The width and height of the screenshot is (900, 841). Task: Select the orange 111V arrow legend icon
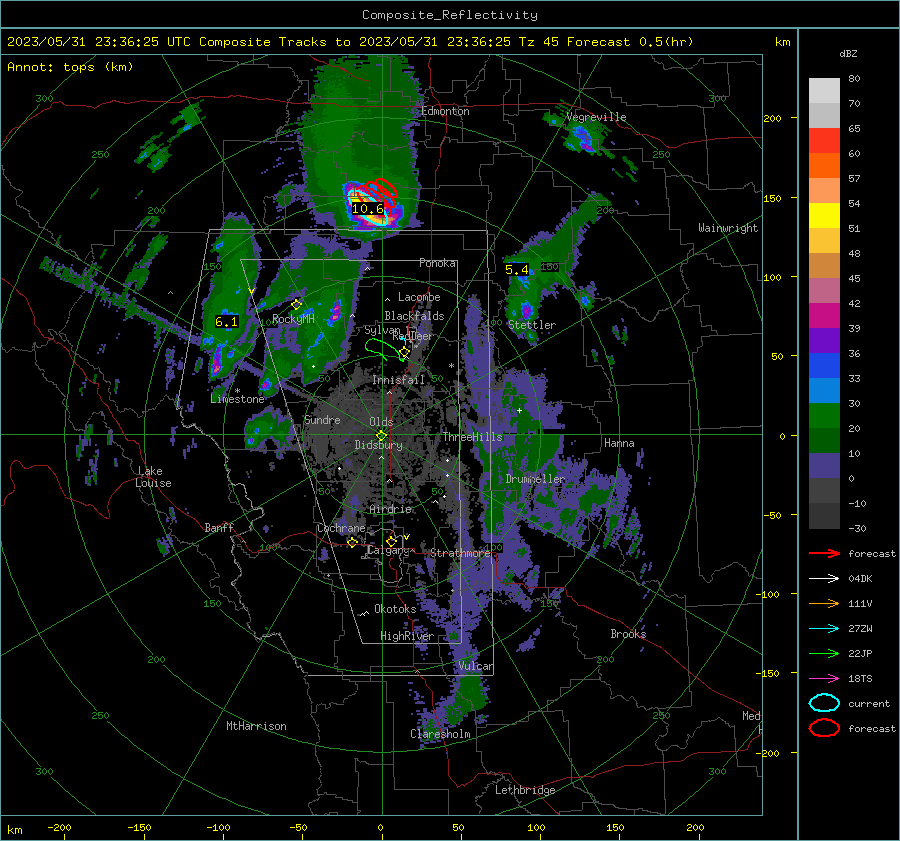pyautogui.click(x=824, y=603)
